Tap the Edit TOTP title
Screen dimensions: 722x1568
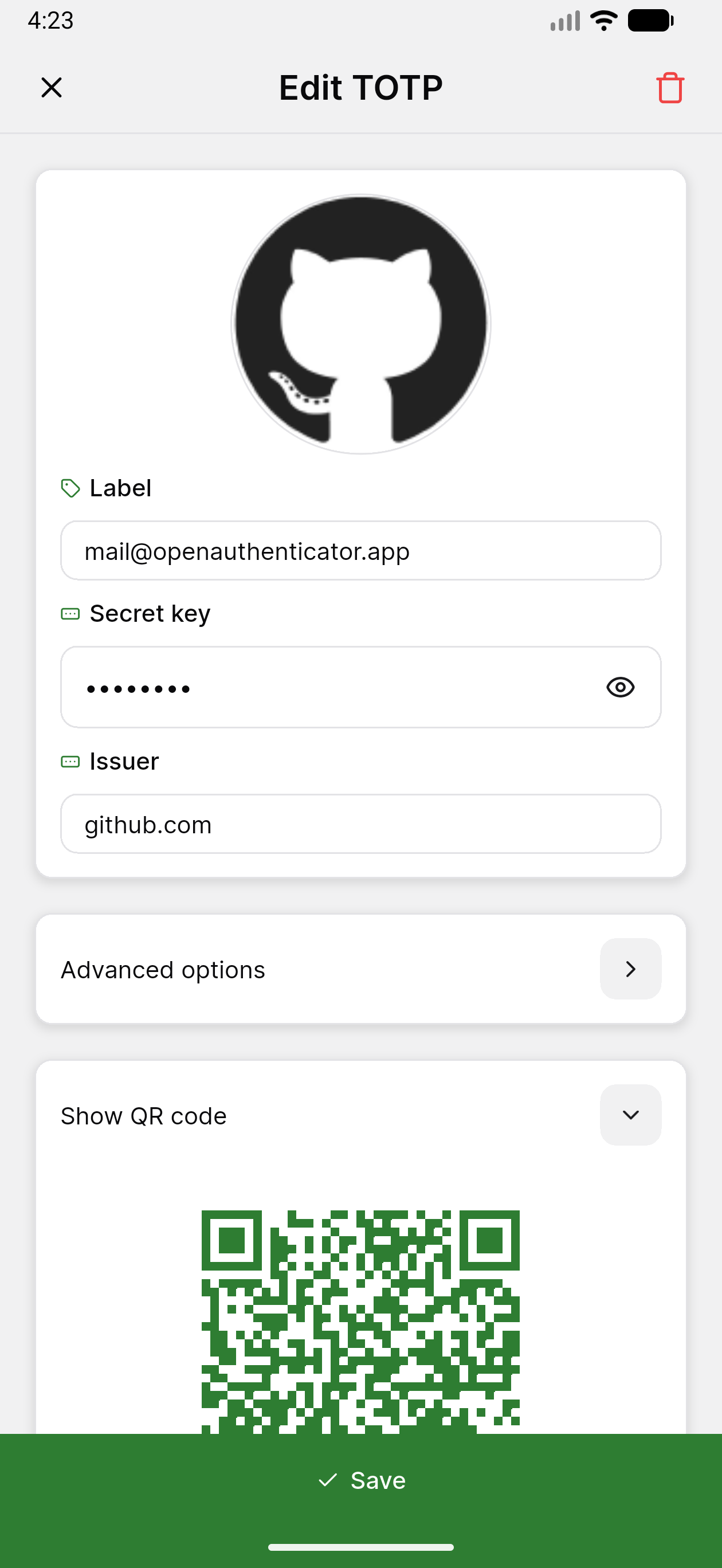[360, 88]
